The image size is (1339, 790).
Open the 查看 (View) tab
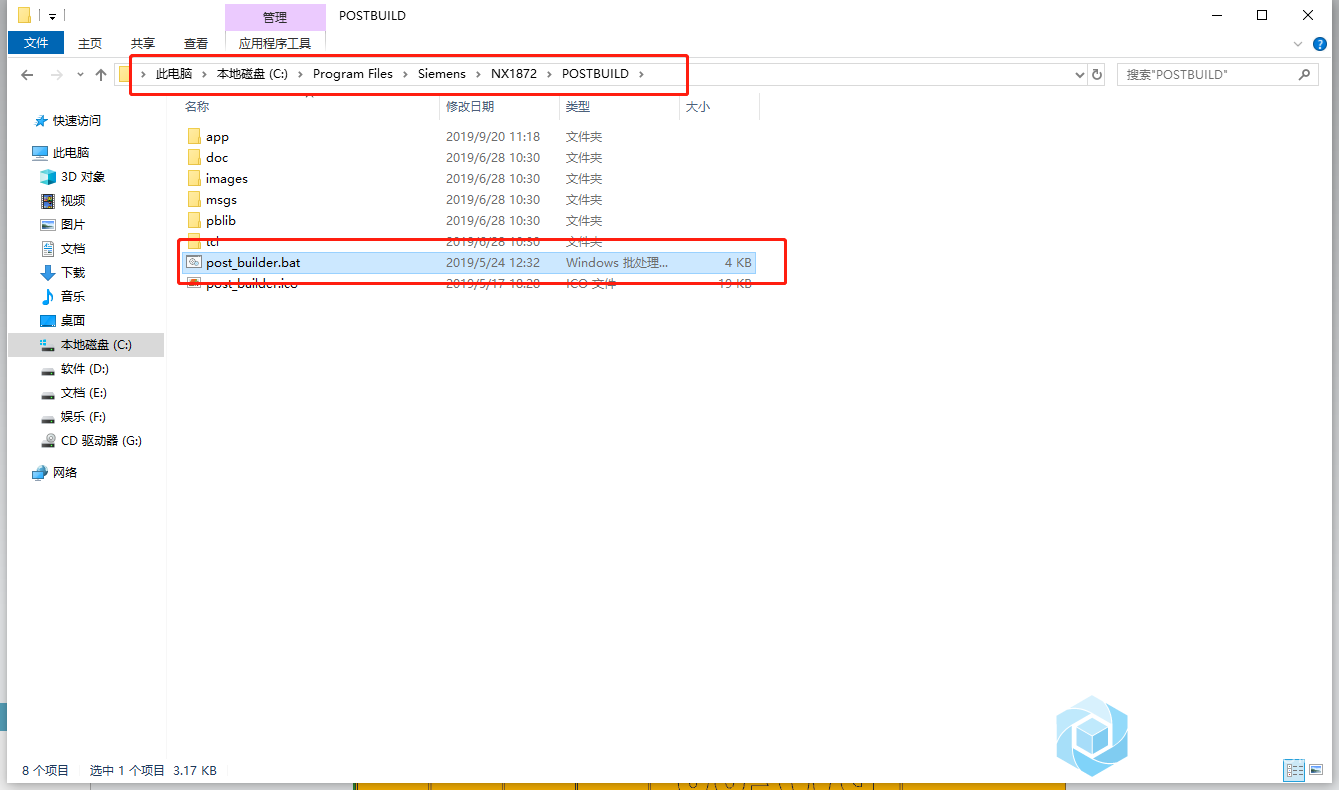coord(196,43)
